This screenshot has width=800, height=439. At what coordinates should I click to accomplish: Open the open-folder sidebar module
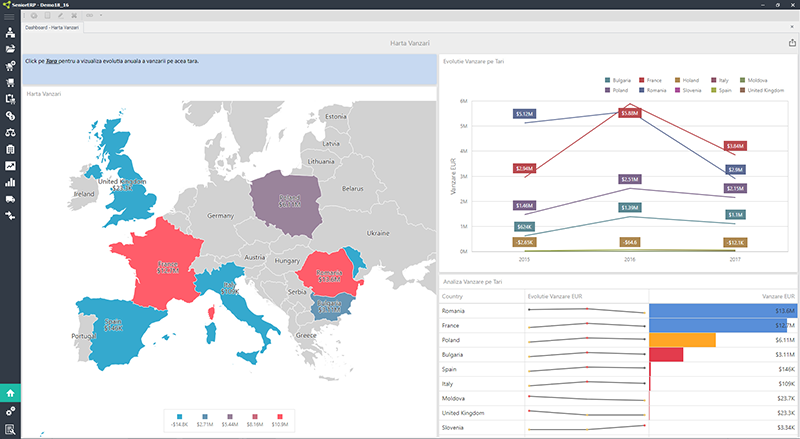tap(10, 49)
